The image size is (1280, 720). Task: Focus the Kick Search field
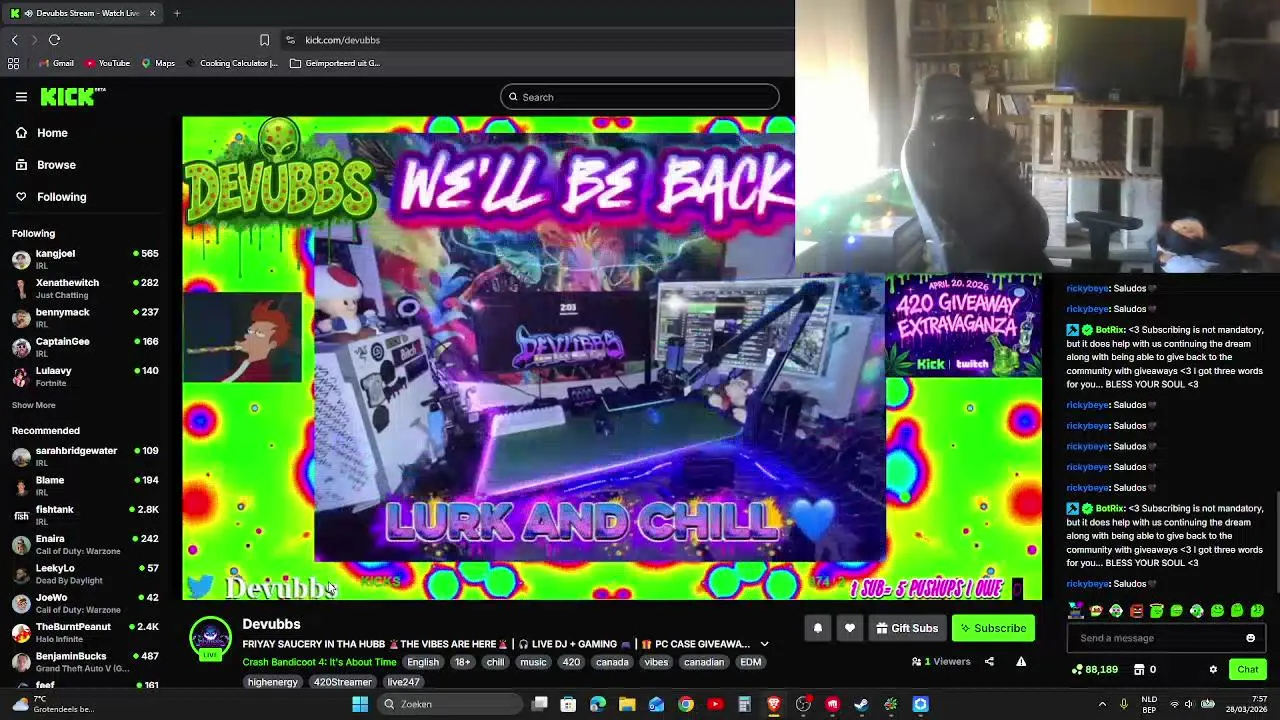[640, 97]
